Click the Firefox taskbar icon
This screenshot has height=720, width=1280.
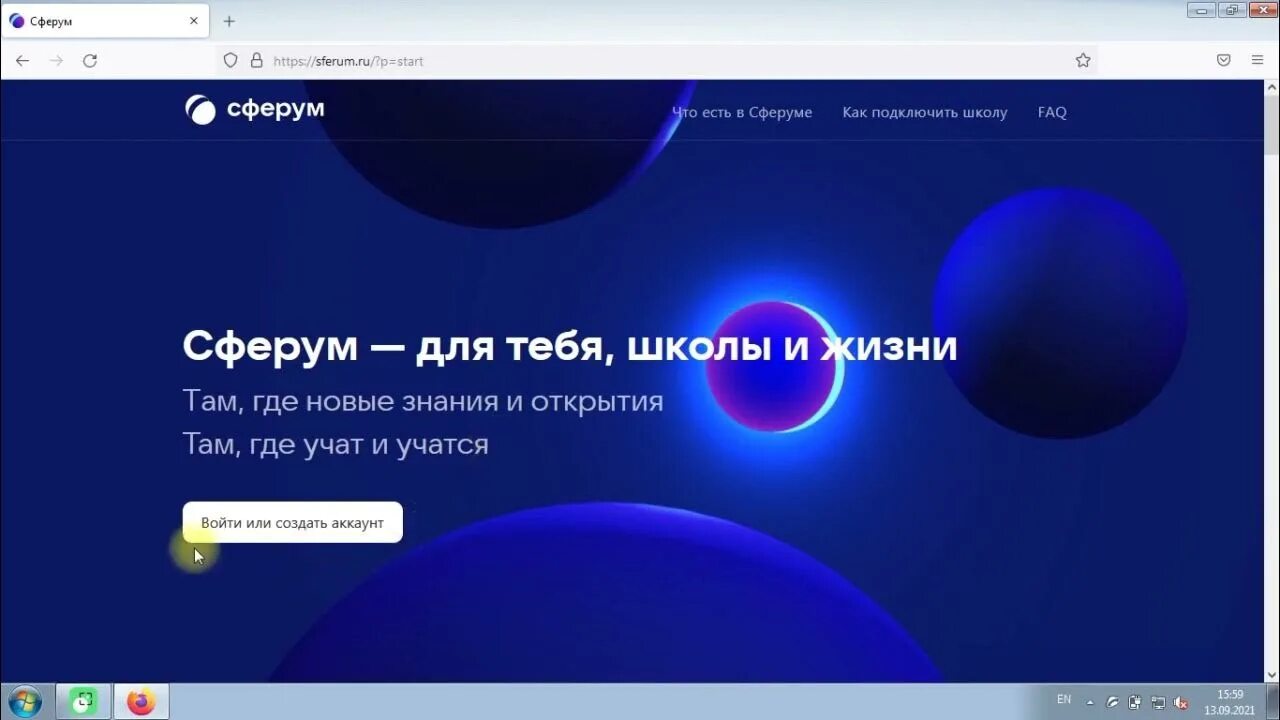[x=141, y=702]
